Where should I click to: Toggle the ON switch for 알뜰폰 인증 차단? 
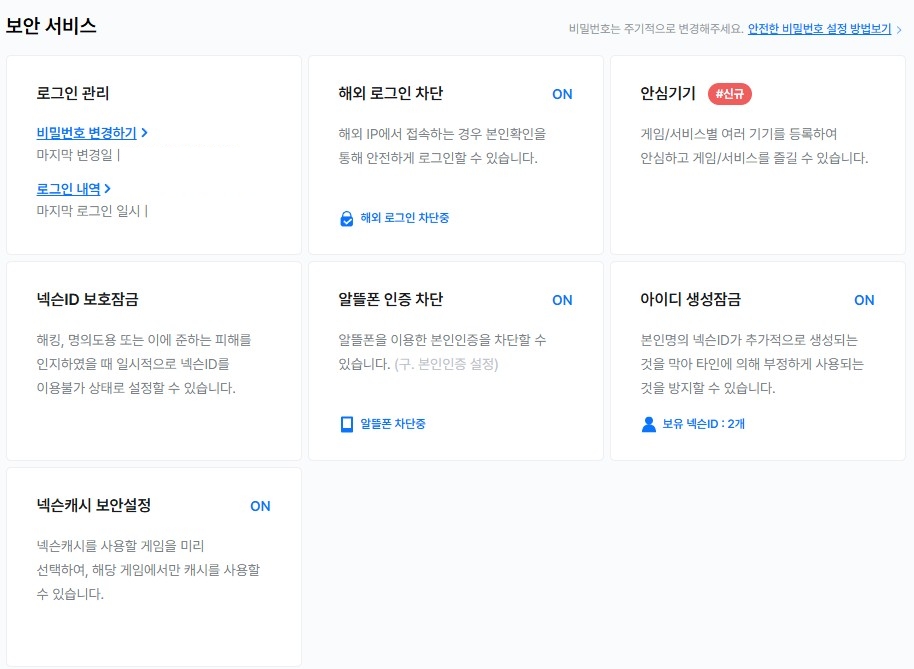(562, 300)
